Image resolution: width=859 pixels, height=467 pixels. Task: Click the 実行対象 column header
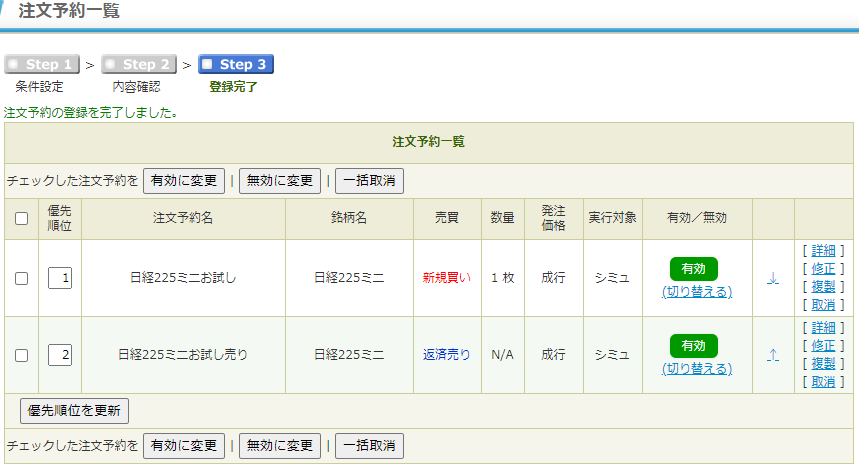[612, 218]
